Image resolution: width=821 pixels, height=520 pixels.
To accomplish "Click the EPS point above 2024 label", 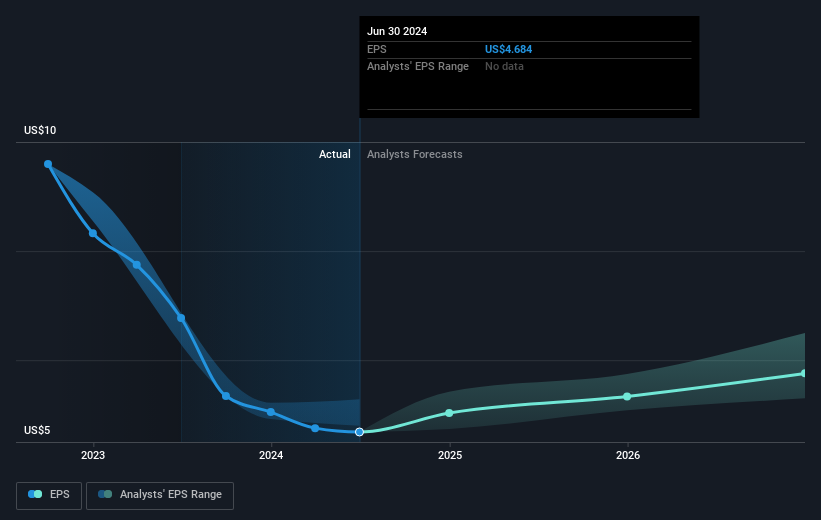I will [x=271, y=412].
